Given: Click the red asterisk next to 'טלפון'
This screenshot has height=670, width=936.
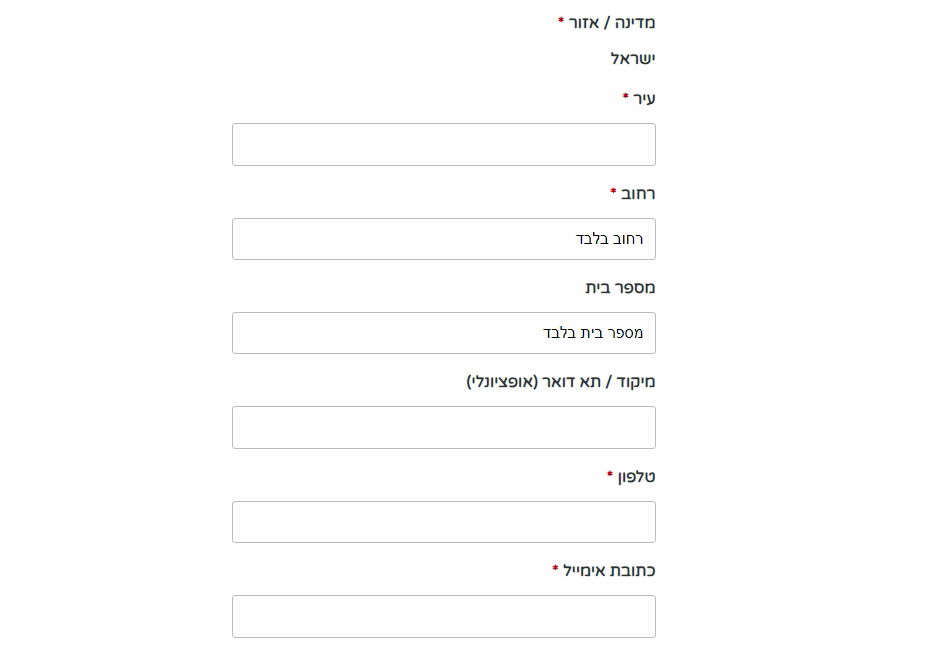Looking at the screenshot, I should [x=610, y=476].
